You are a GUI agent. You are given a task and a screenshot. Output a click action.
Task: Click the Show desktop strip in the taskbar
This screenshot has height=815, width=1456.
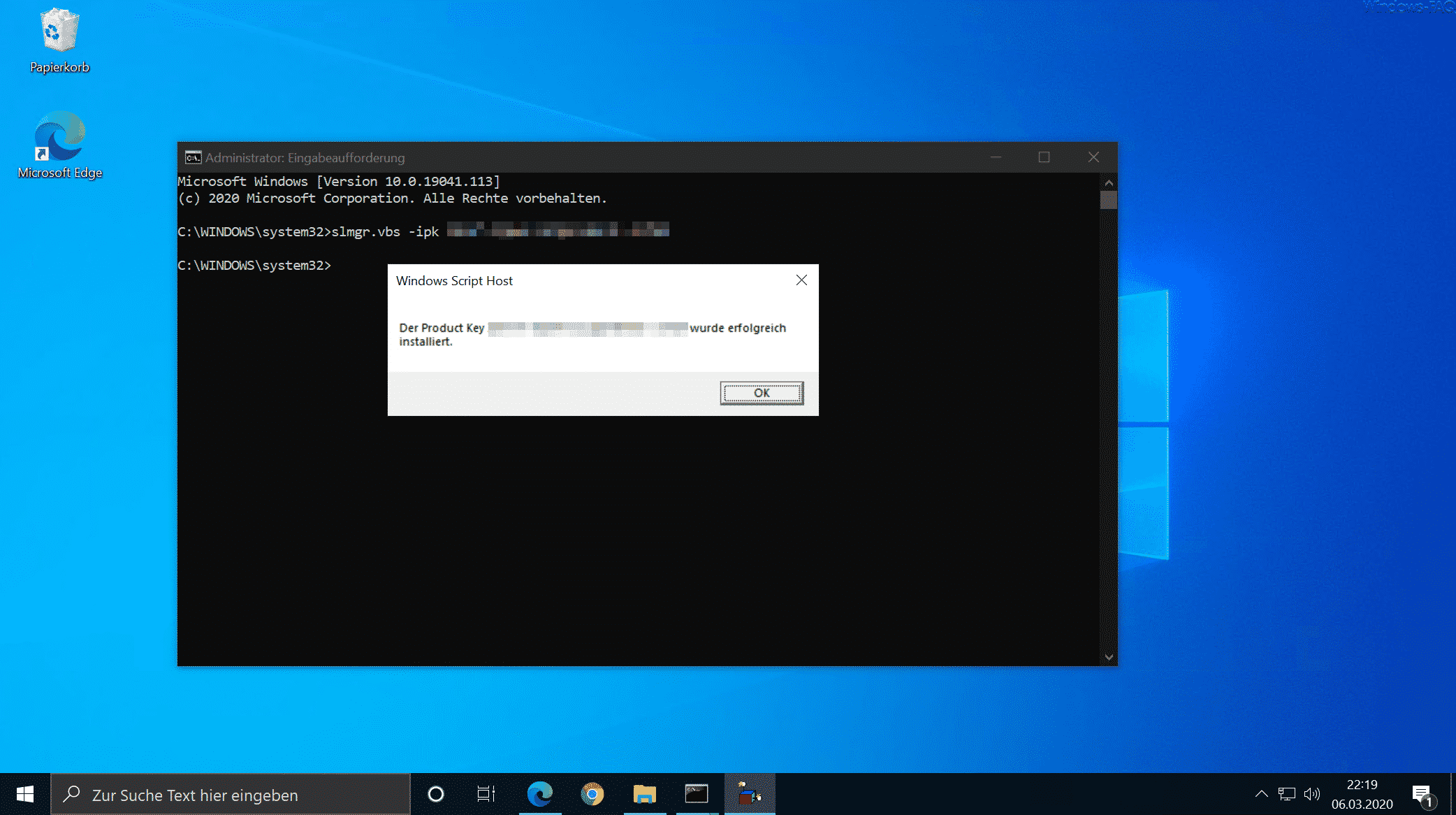1453,794
